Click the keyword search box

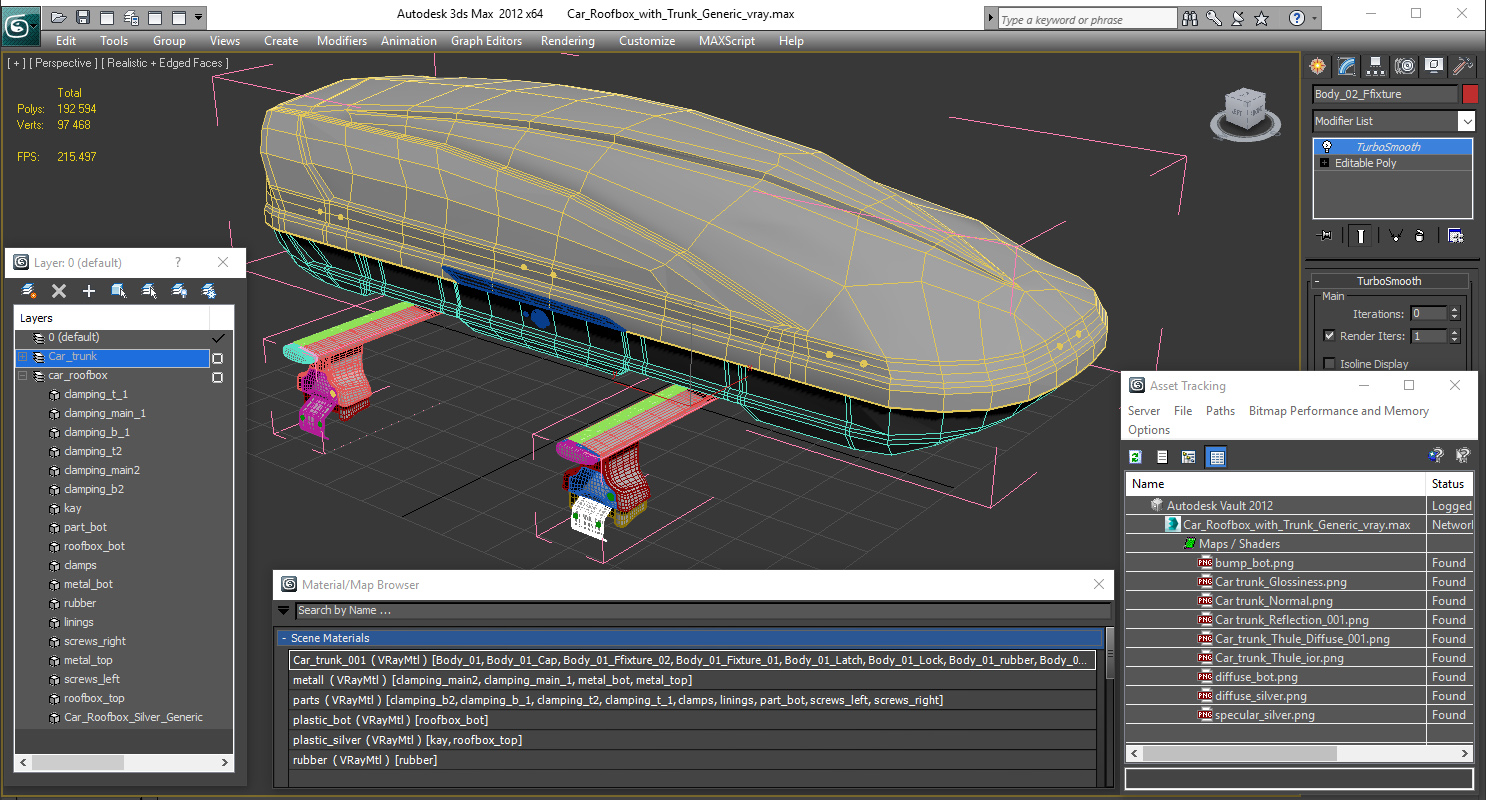pos(1086,18)
